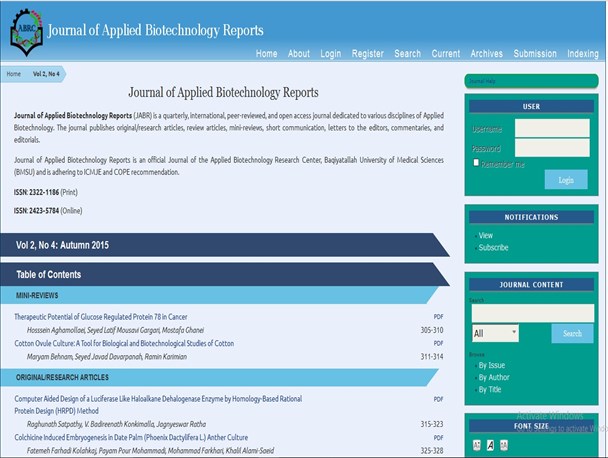
Task: Open the All search scope dropdown
Action: coord(495,333)
